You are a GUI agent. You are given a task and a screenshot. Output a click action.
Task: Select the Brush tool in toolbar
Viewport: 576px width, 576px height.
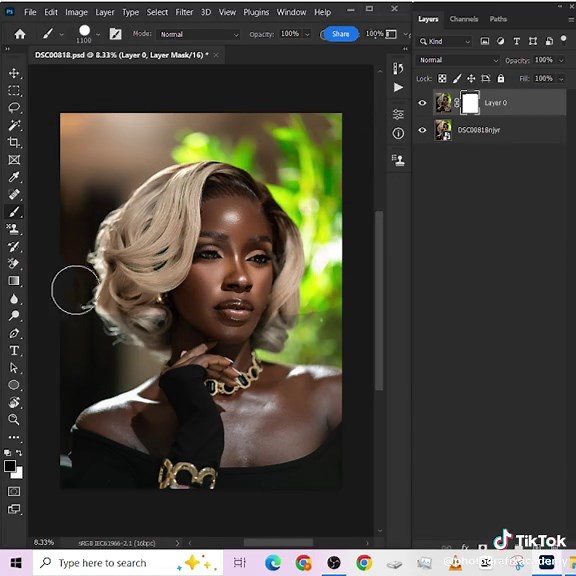coord(14,212)
